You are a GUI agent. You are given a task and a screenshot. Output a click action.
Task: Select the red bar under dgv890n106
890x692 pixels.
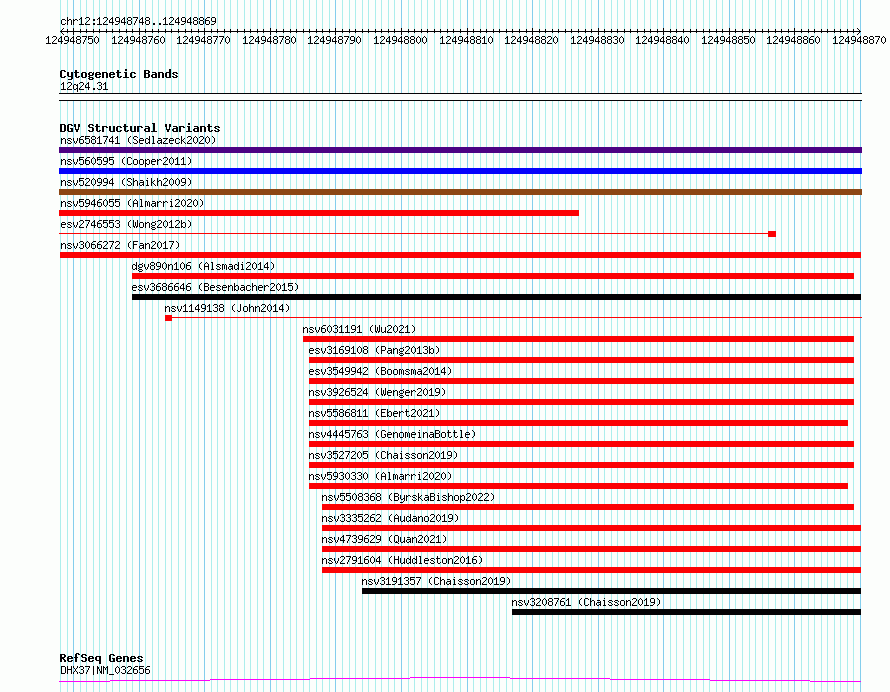tap(493, 276)
